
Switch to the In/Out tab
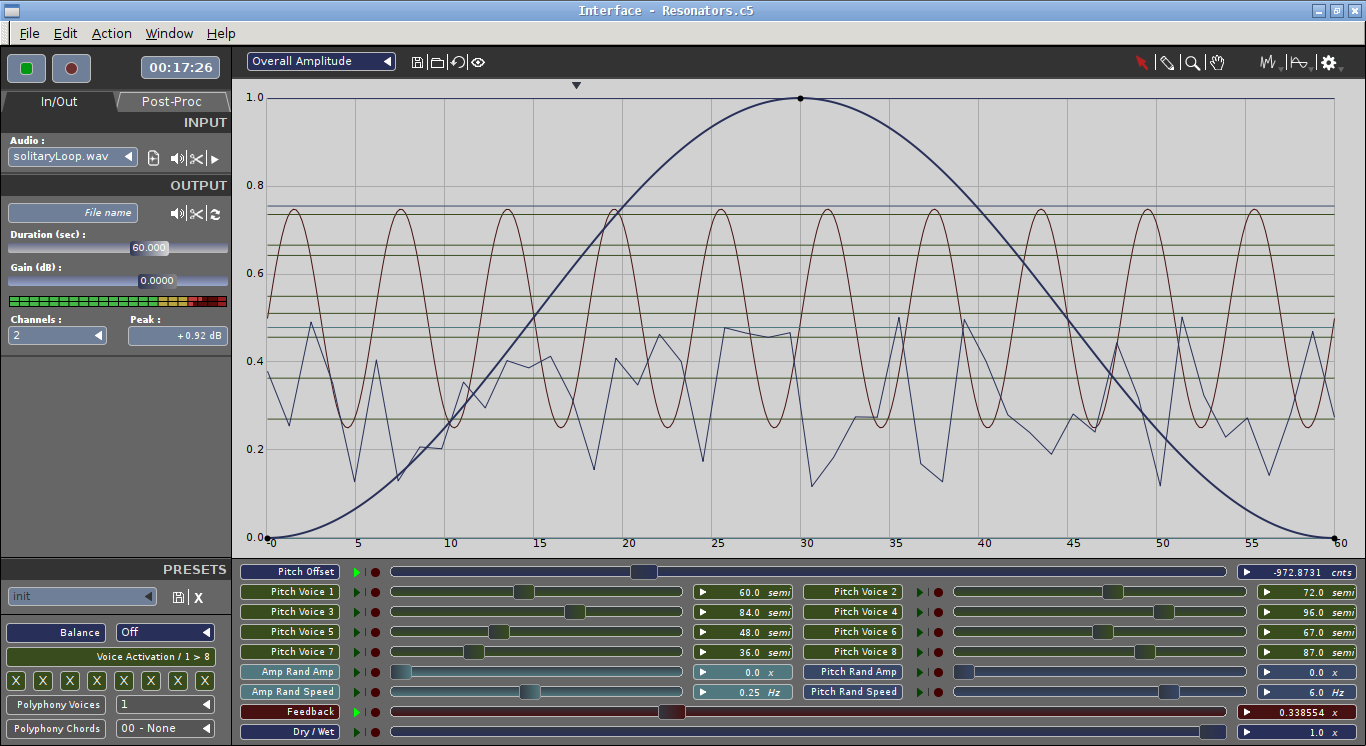[x=59, y=101]
